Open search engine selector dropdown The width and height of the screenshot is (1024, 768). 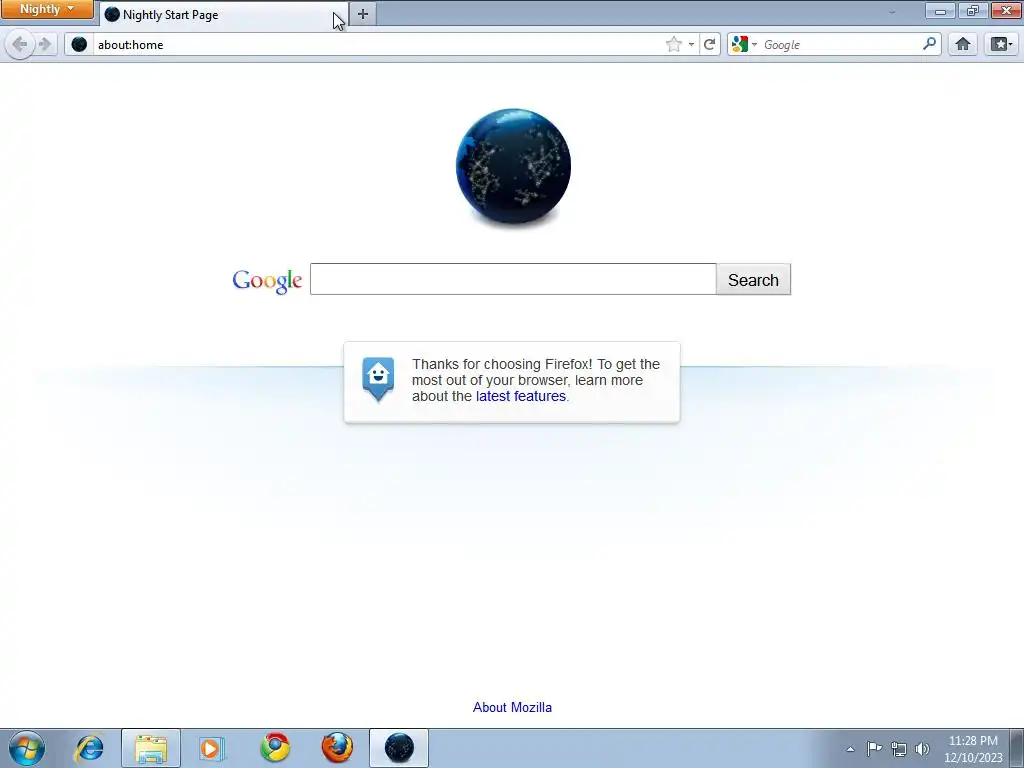[x=744, y=44]
